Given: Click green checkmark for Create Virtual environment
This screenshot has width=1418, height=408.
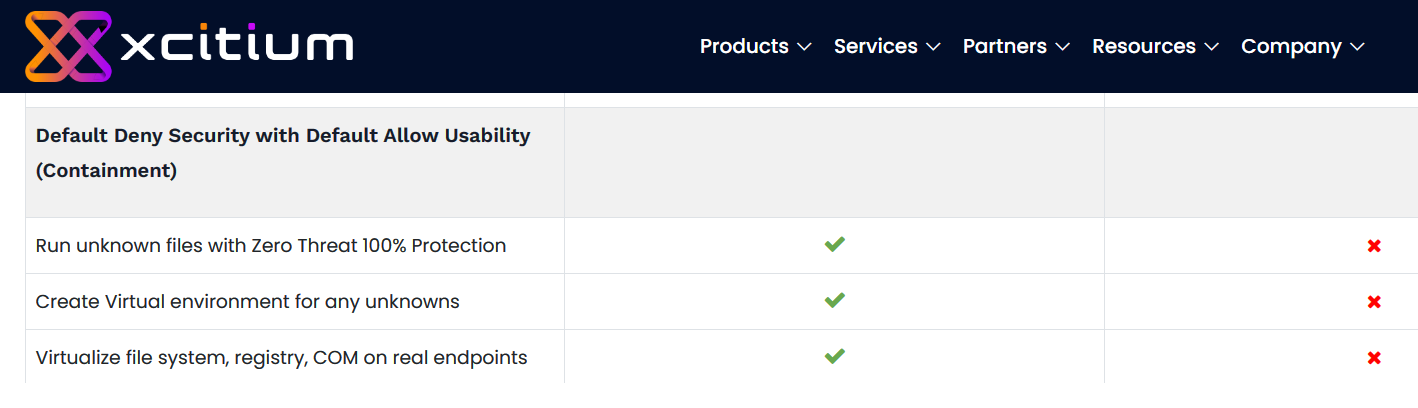Looking at the screenshot, I should click(x=835, y=300).
